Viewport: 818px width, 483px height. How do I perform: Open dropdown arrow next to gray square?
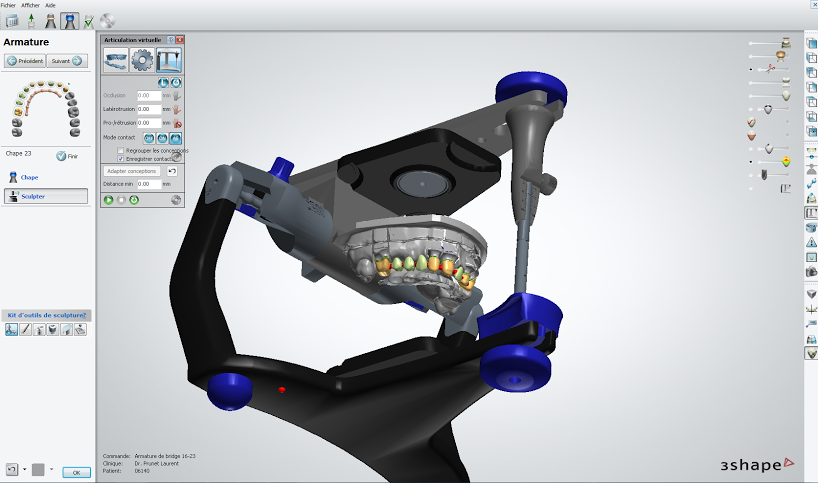[x=50, y=469]
